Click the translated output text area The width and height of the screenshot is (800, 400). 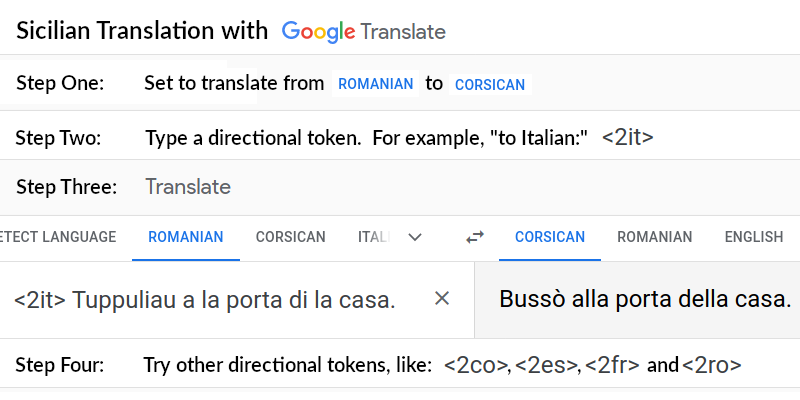tap(637, 300)
